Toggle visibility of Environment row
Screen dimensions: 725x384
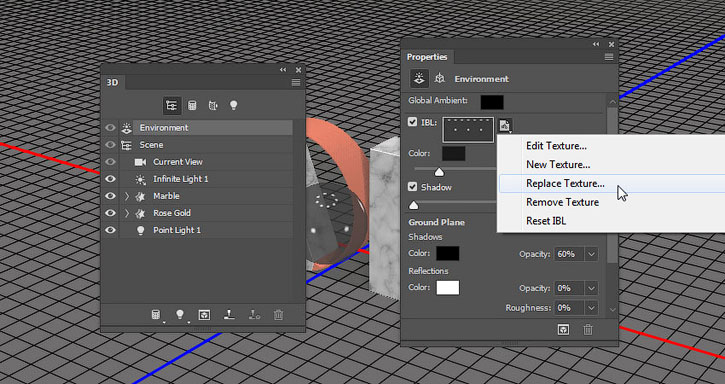pyautogui.click(x=110, y=128)
